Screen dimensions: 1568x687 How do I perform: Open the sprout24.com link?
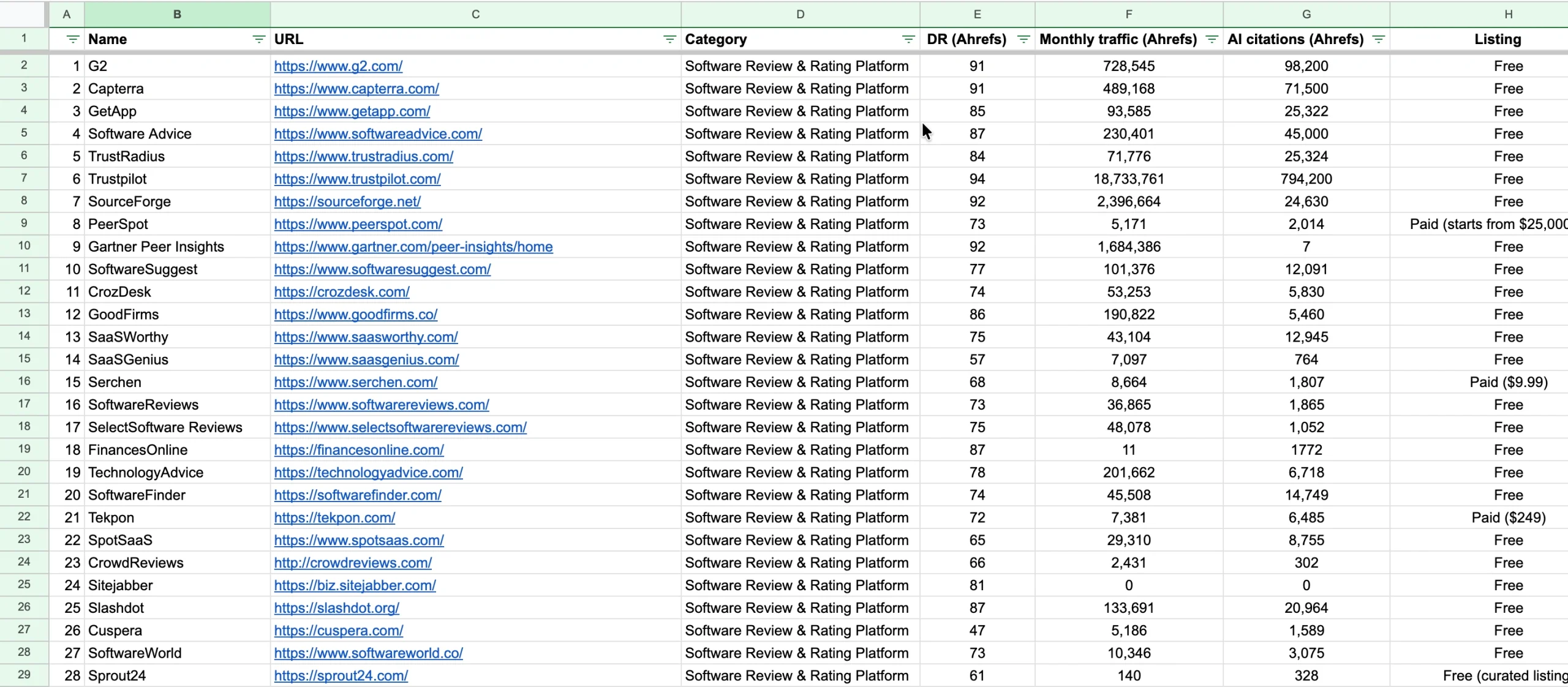pos(341,677)
